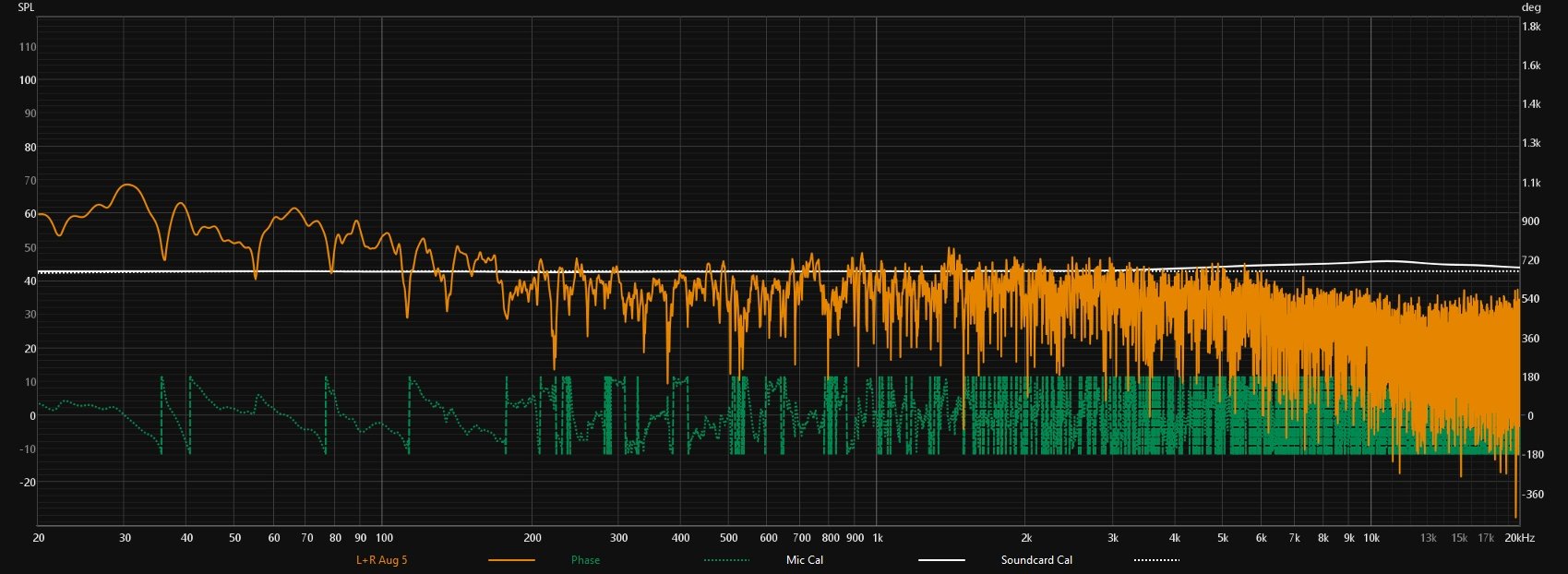Click the "Mic Cal" legend label

coord(805,560)
